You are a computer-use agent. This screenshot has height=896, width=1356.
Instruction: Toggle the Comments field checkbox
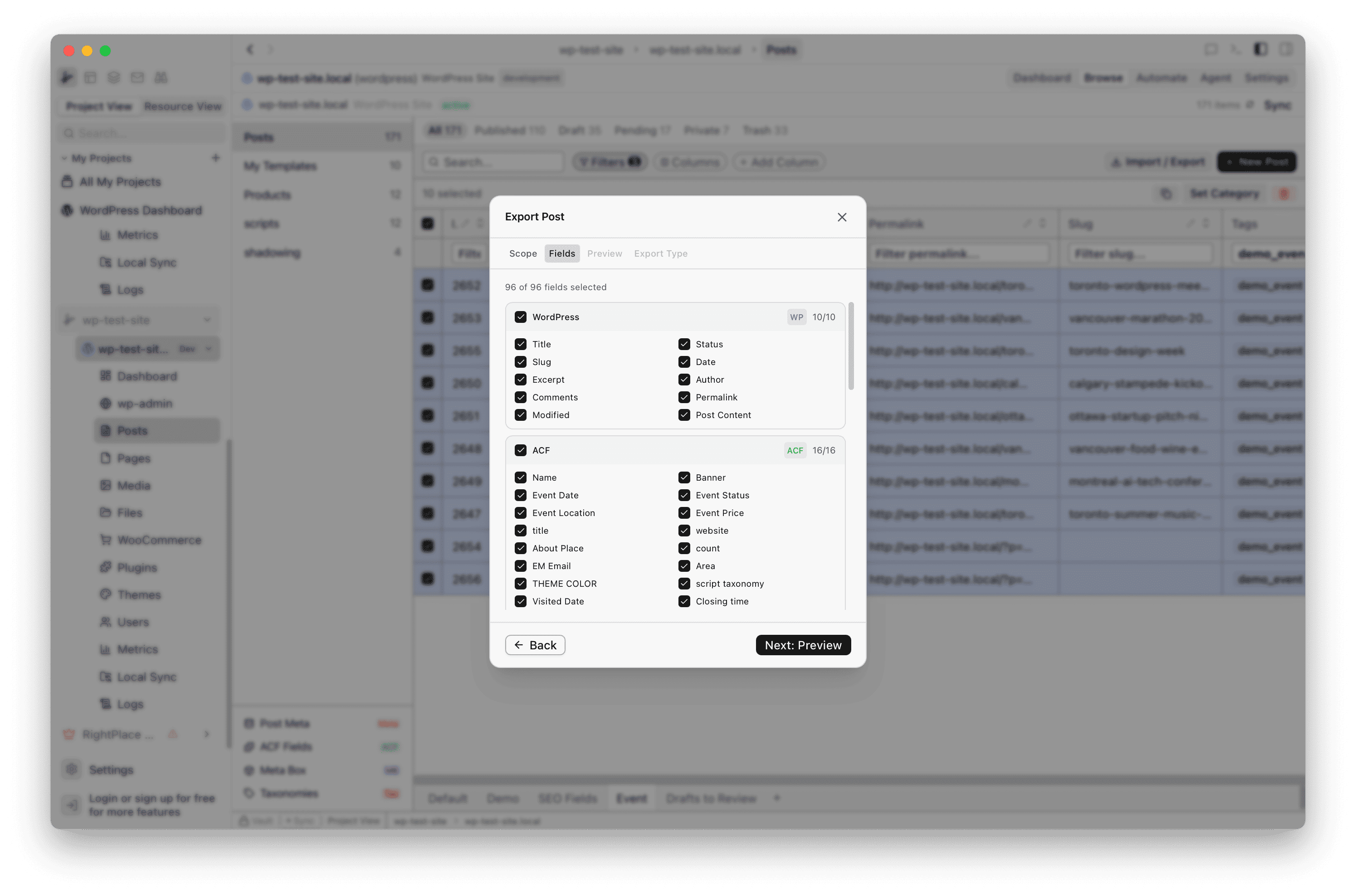point(520,397)
